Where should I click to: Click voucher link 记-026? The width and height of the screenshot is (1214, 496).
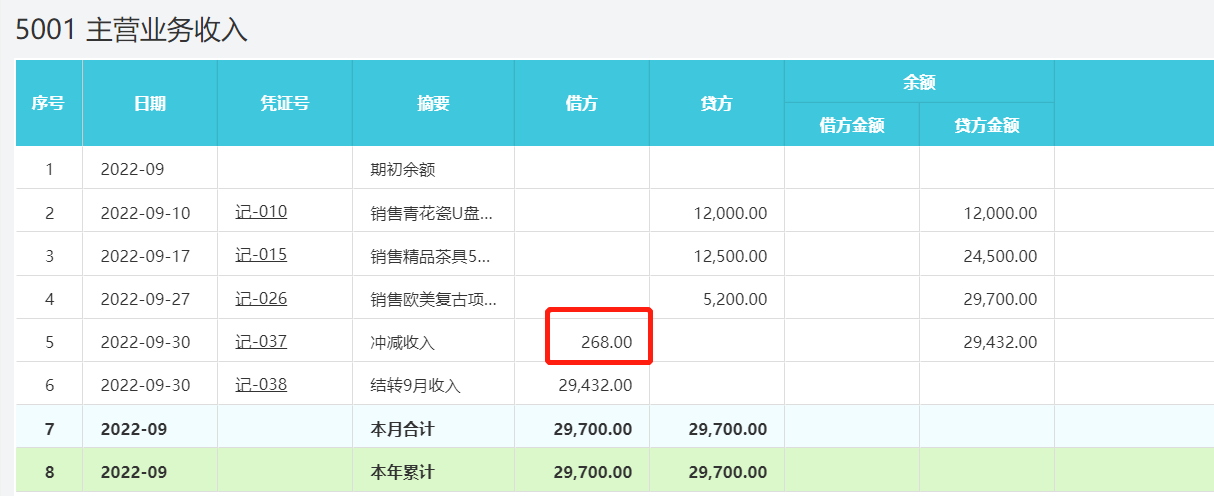[x=261, y=298]
